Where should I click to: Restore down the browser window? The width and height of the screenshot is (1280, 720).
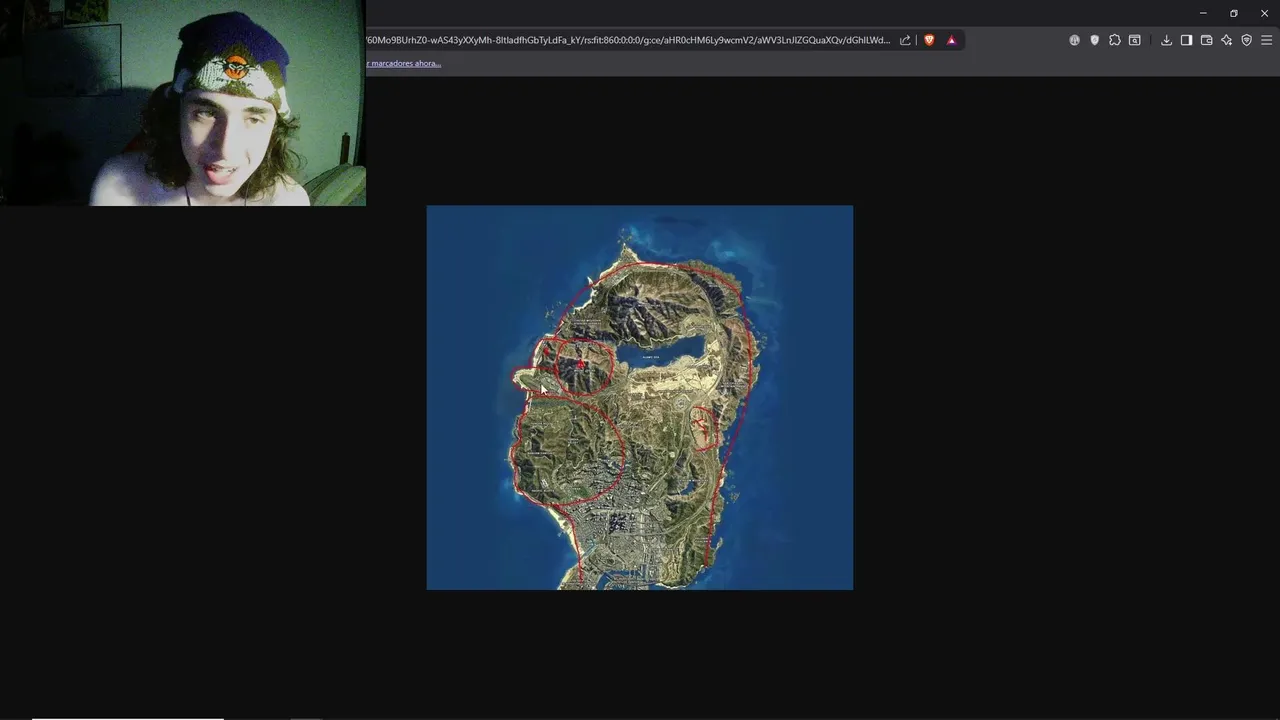tap(1234, 13)
